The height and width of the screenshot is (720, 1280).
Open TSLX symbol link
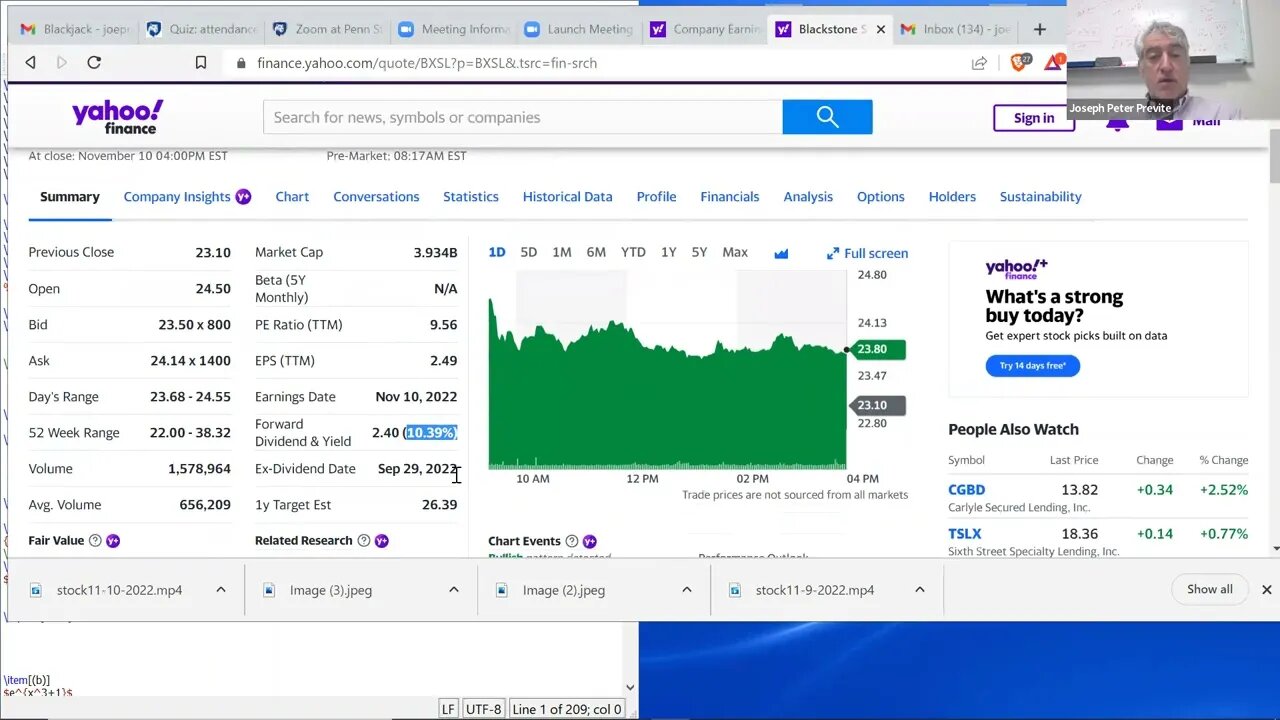tap(965, 534)
